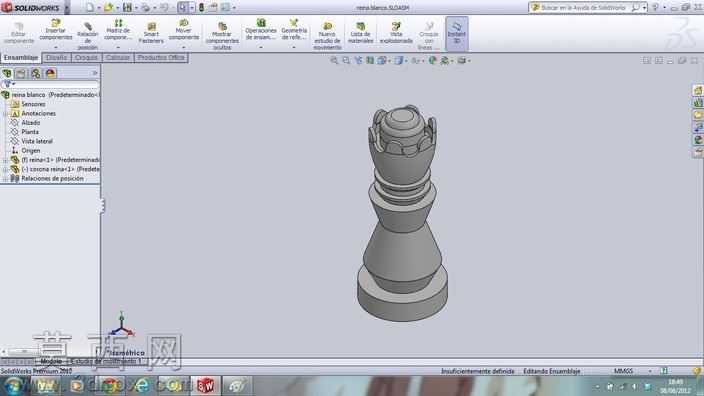Create Nuevo estudio de movimiento
The height and width of the screenshot is (396, 704).
click(x=327, y=36)
